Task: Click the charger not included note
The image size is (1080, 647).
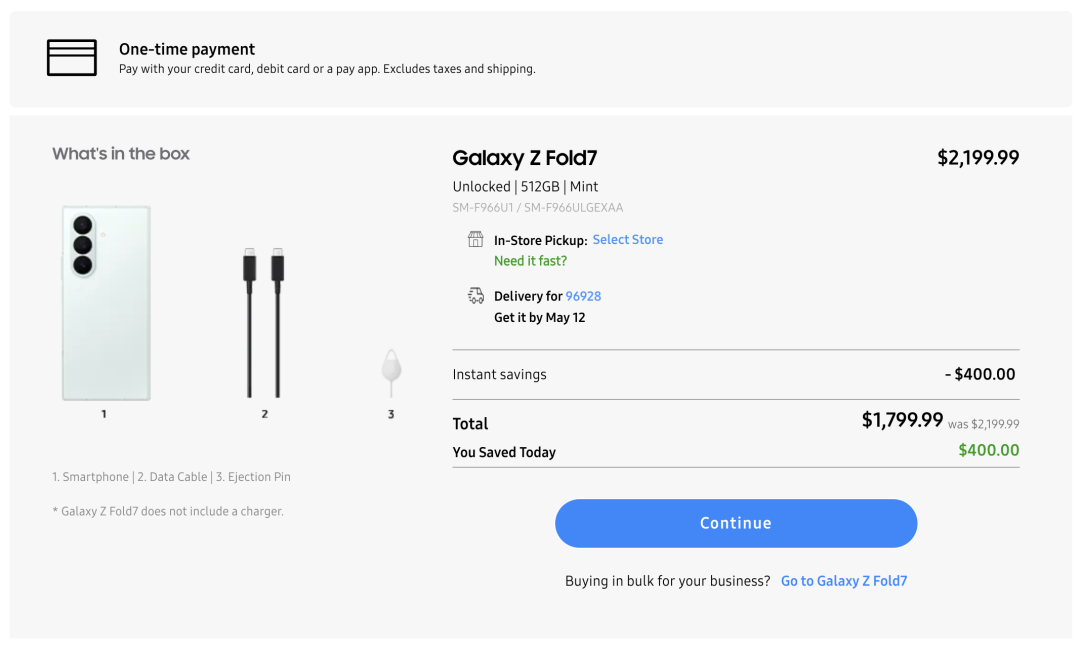Action: tap(168, 511)
